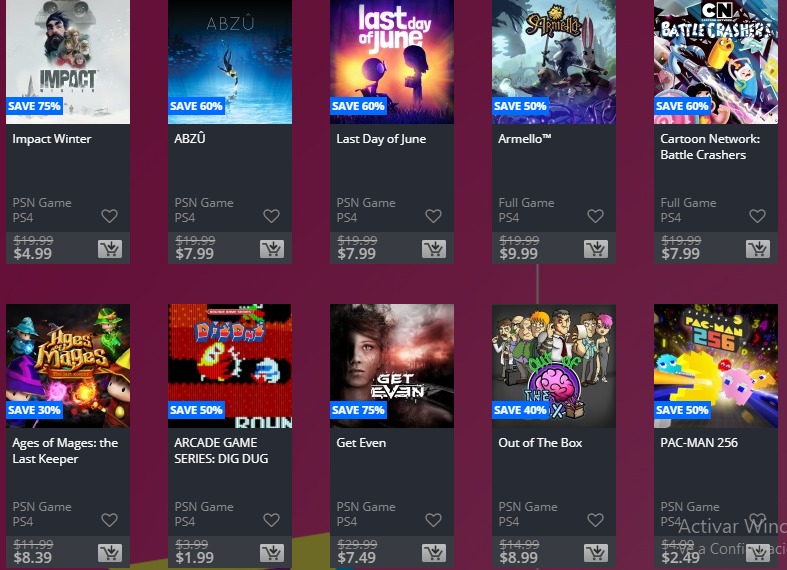Toggle wishlist heart for Out of The Box
The height and width of the screenshot is (570, 787).
(595, 520)
